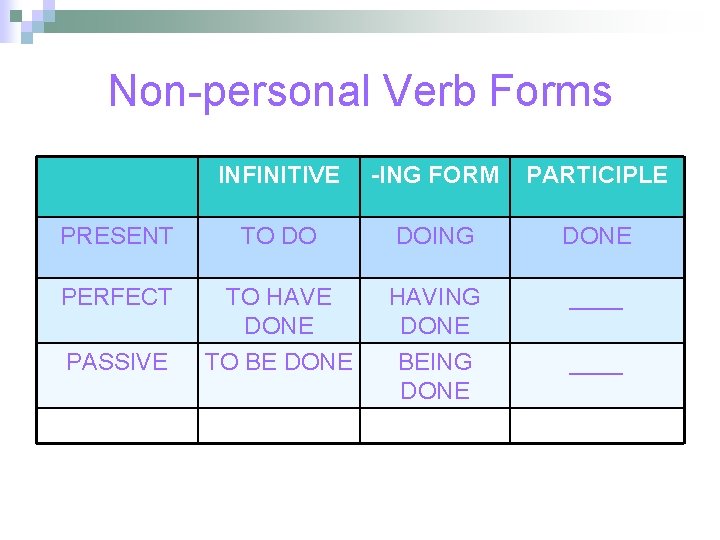Select the TO BE DONE cell
Screen dimensions: 720x540
pyautogui.click(x=278, y=362)
